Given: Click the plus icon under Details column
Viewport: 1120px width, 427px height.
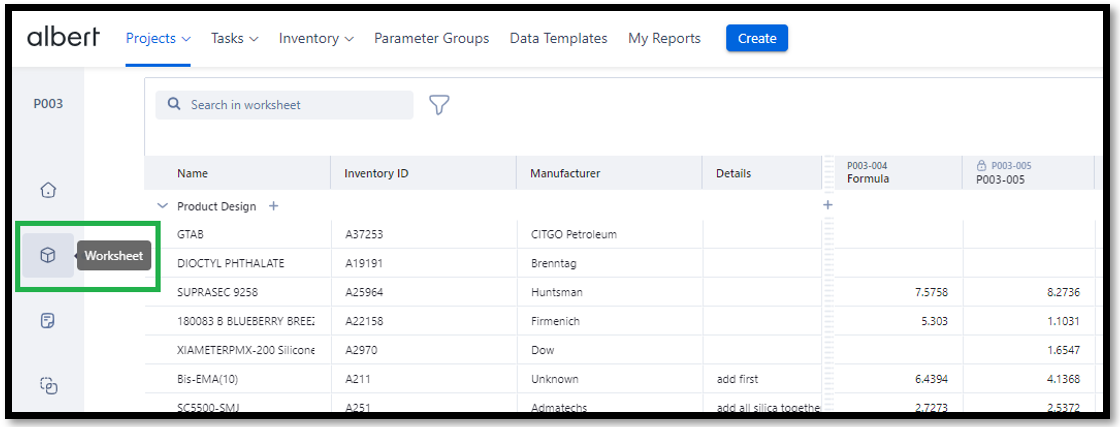Looking at the screenshot, I should pyautogui.click(x=827, y=205).
